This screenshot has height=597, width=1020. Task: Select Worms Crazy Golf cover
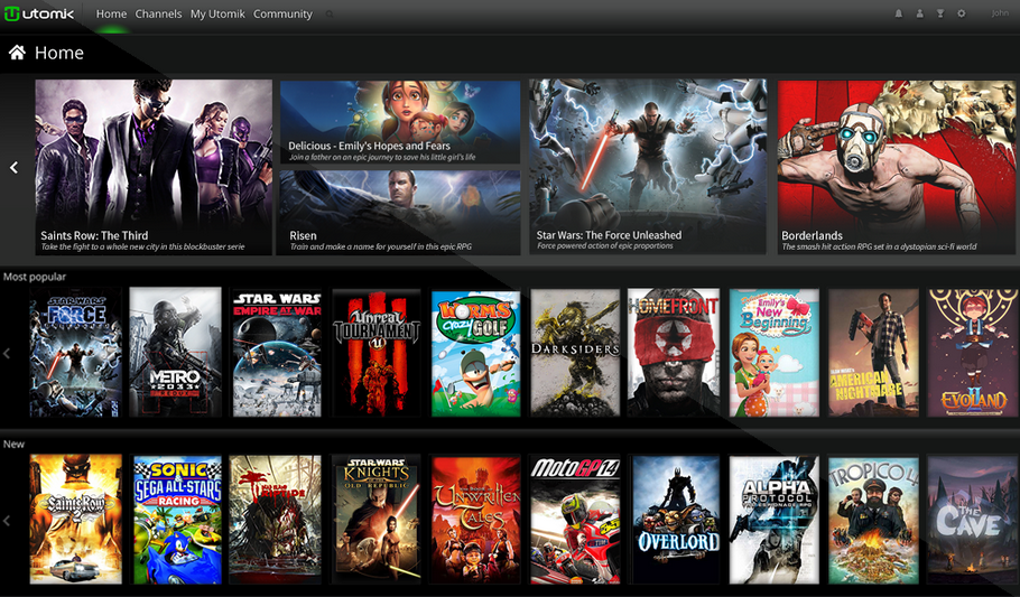click(476, 353)
